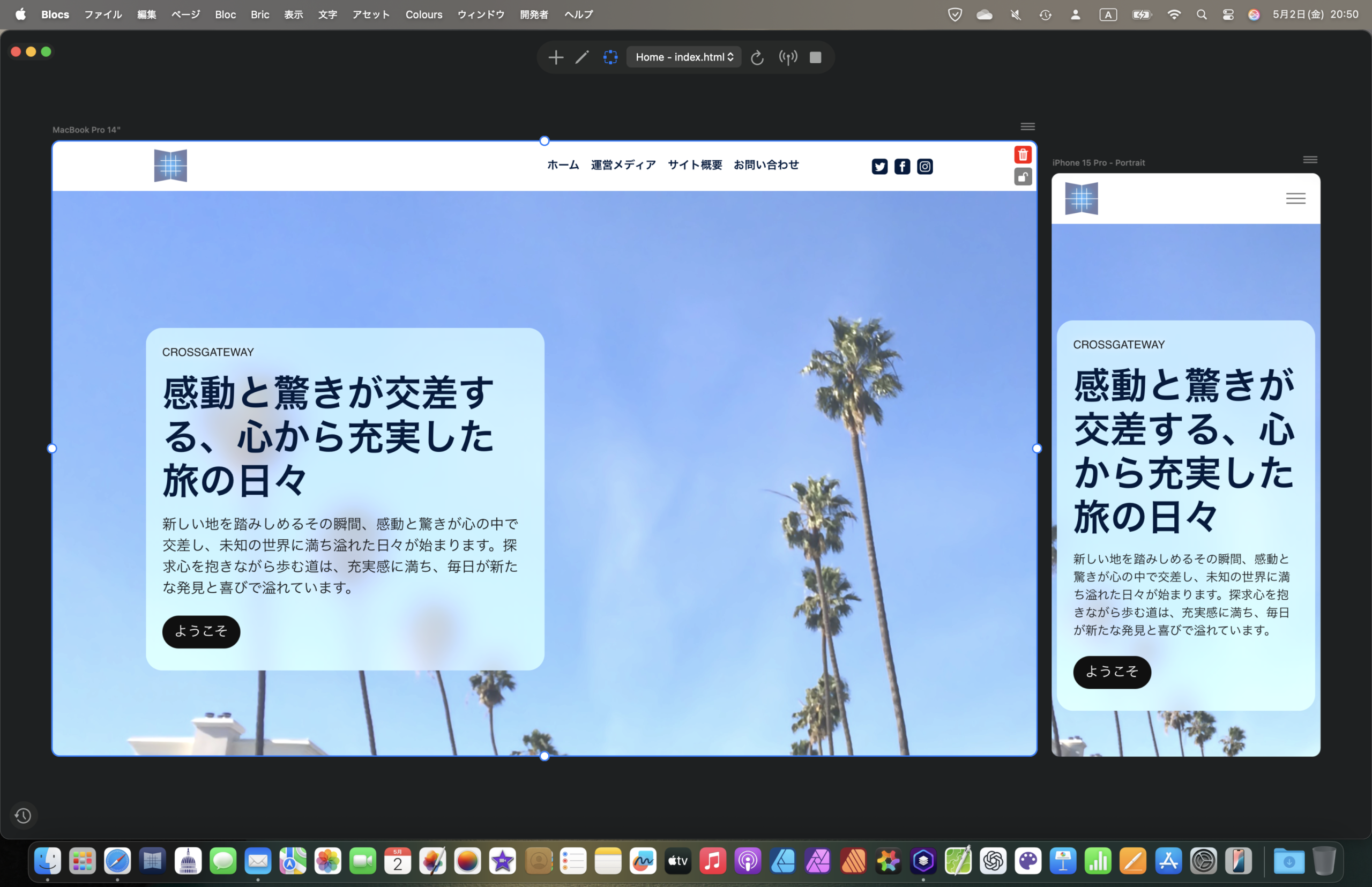
Task: Click the ようこそ button in the MacBook canvas
Action: click(x=201, y=631)
